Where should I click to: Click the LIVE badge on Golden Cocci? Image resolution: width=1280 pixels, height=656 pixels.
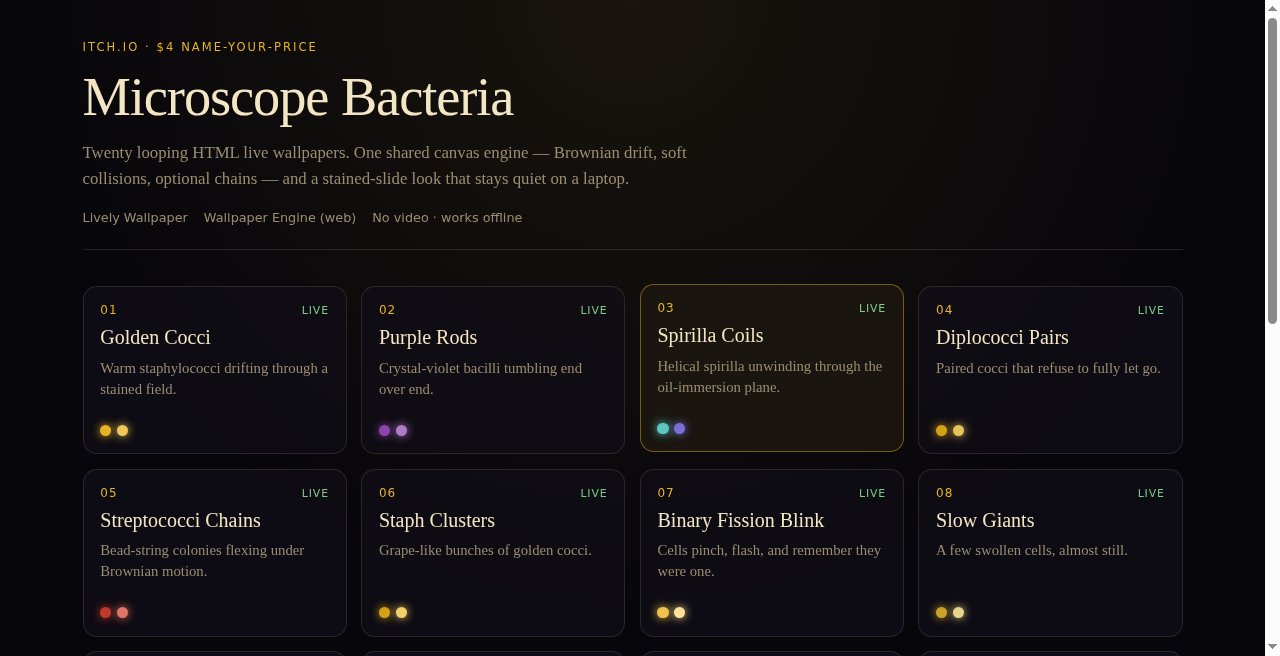[x=315, y=310]
